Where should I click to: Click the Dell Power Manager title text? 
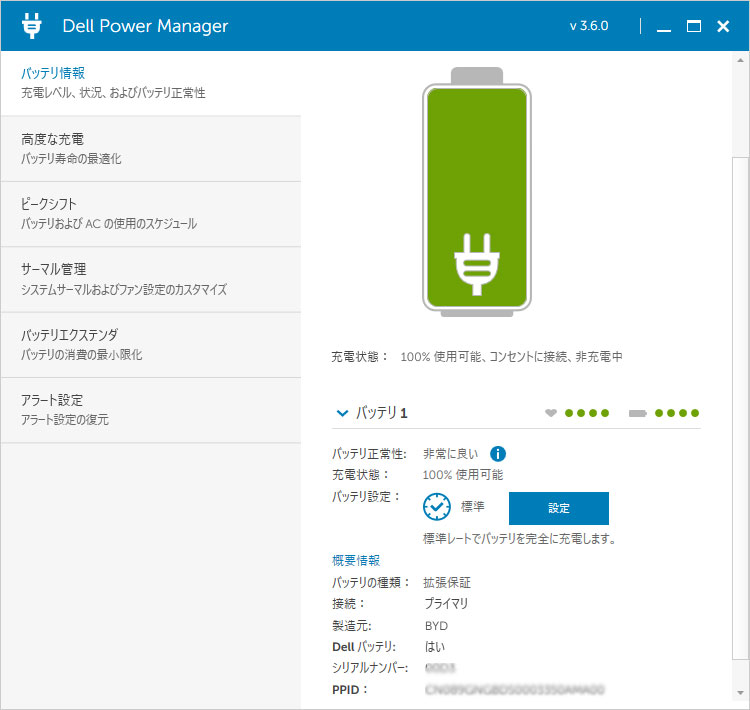coord(145,26)
